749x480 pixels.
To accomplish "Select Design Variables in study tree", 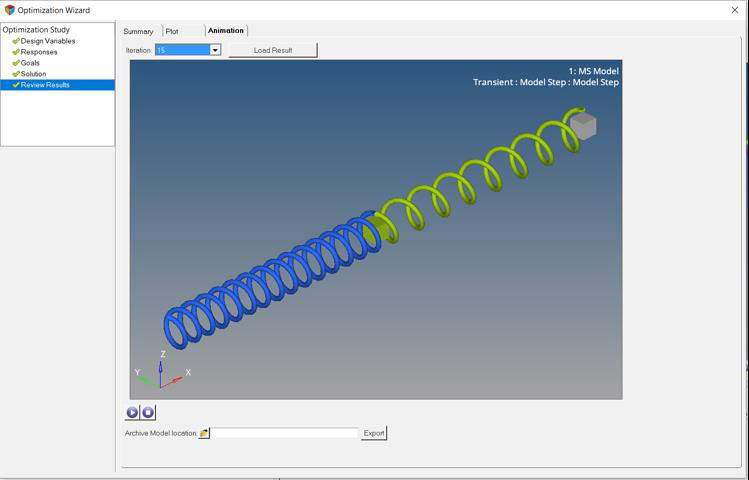I will pos(47,41).
